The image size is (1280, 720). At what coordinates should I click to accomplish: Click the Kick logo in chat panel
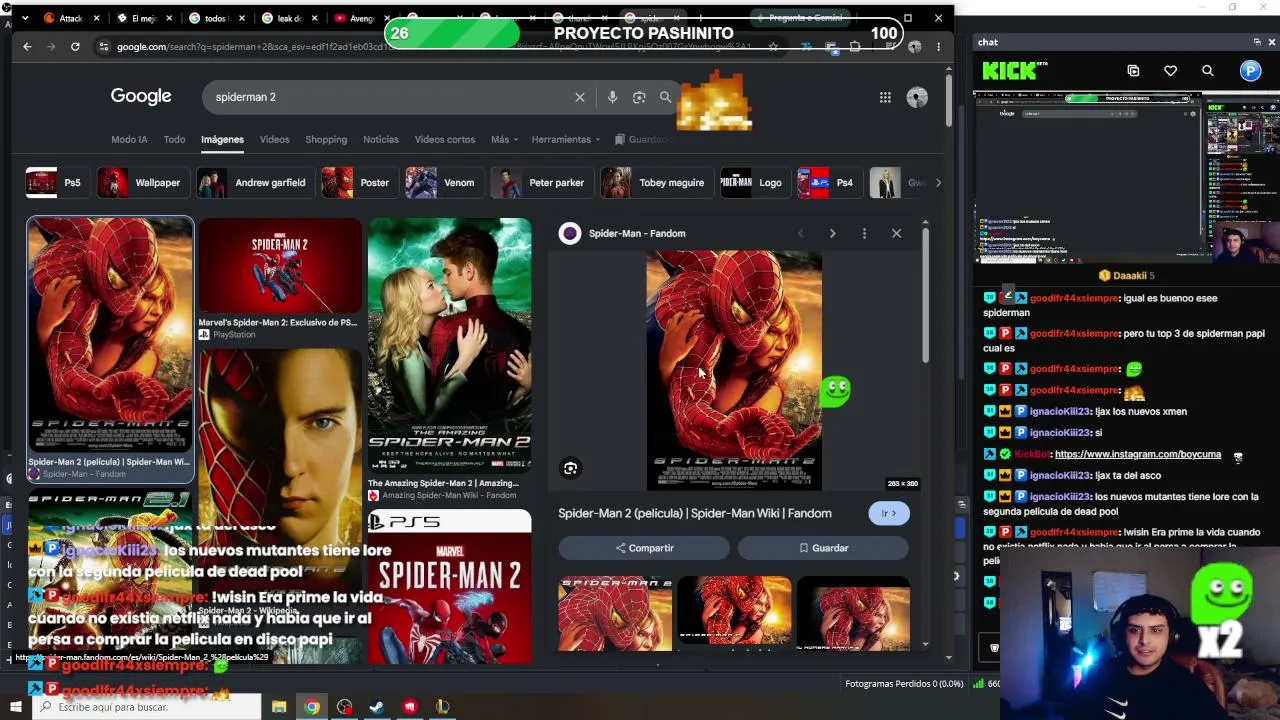point(1015,71)
